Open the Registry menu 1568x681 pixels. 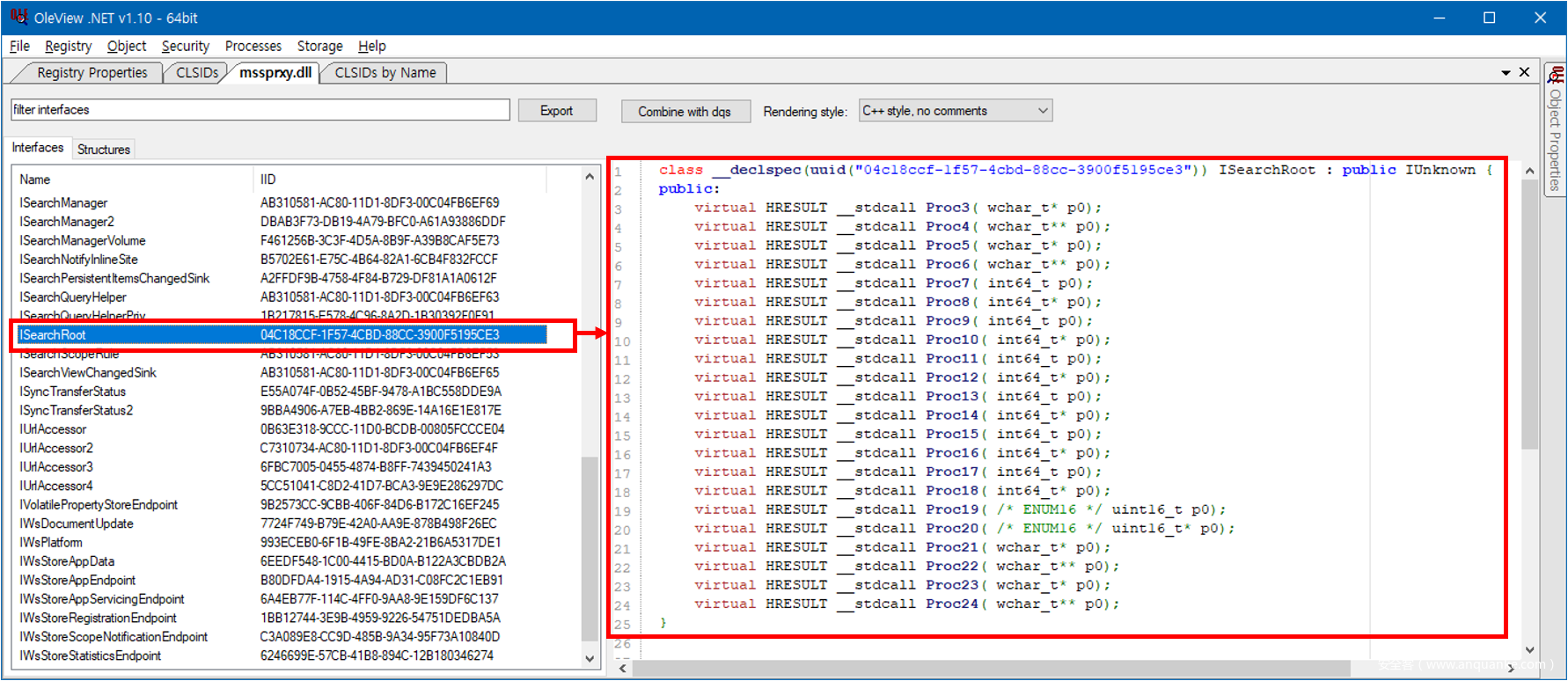(68, 46)
